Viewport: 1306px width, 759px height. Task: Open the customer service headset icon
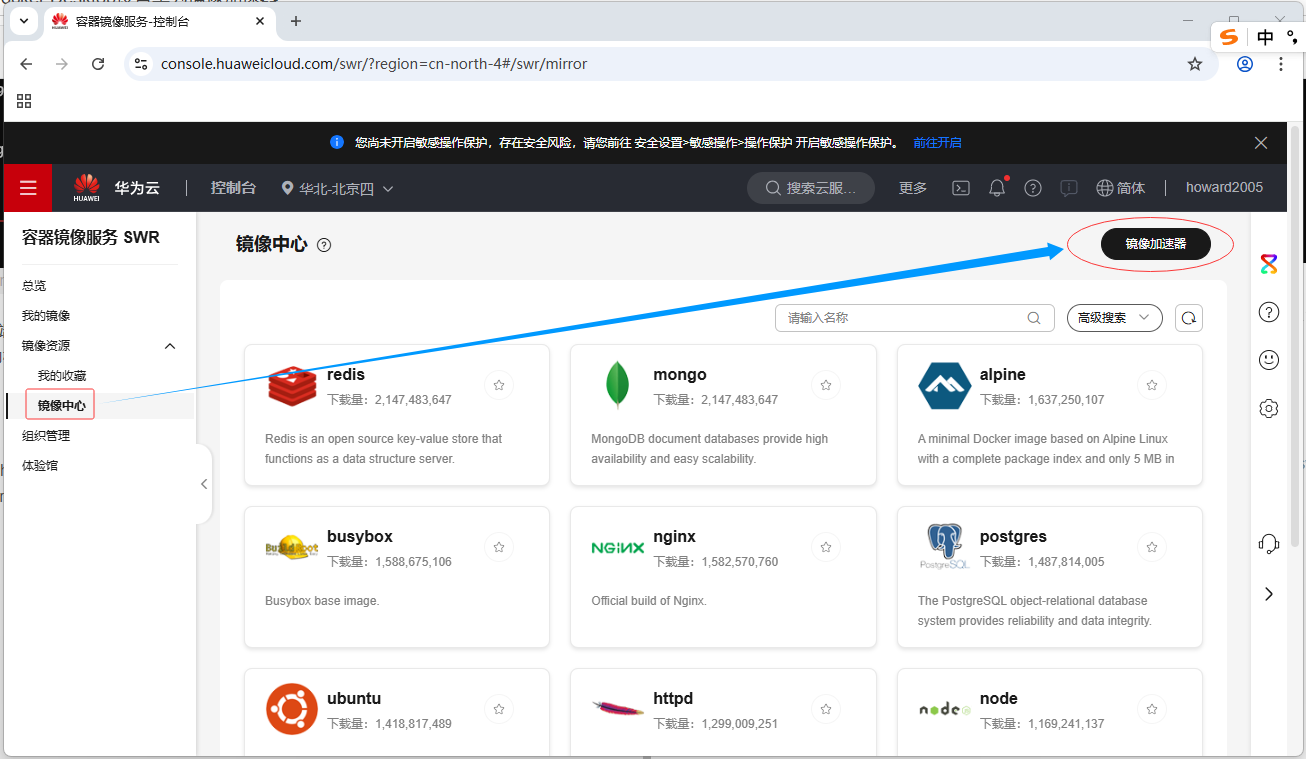[1269, 544]
